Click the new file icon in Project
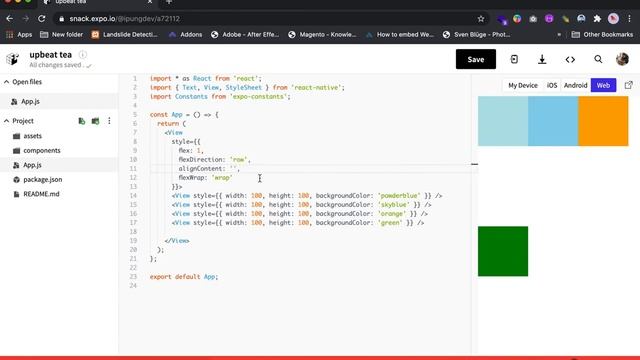 coord(82,121)
